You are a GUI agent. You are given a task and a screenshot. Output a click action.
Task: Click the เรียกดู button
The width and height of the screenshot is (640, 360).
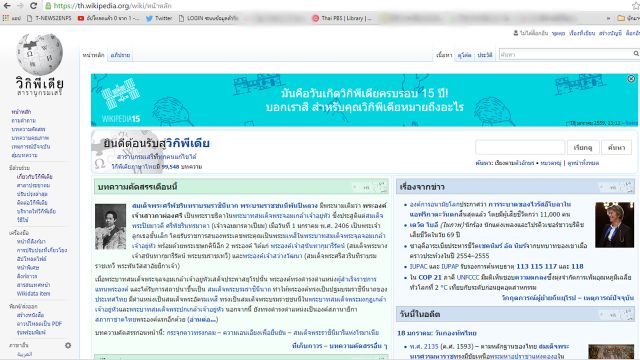[582, 147]
